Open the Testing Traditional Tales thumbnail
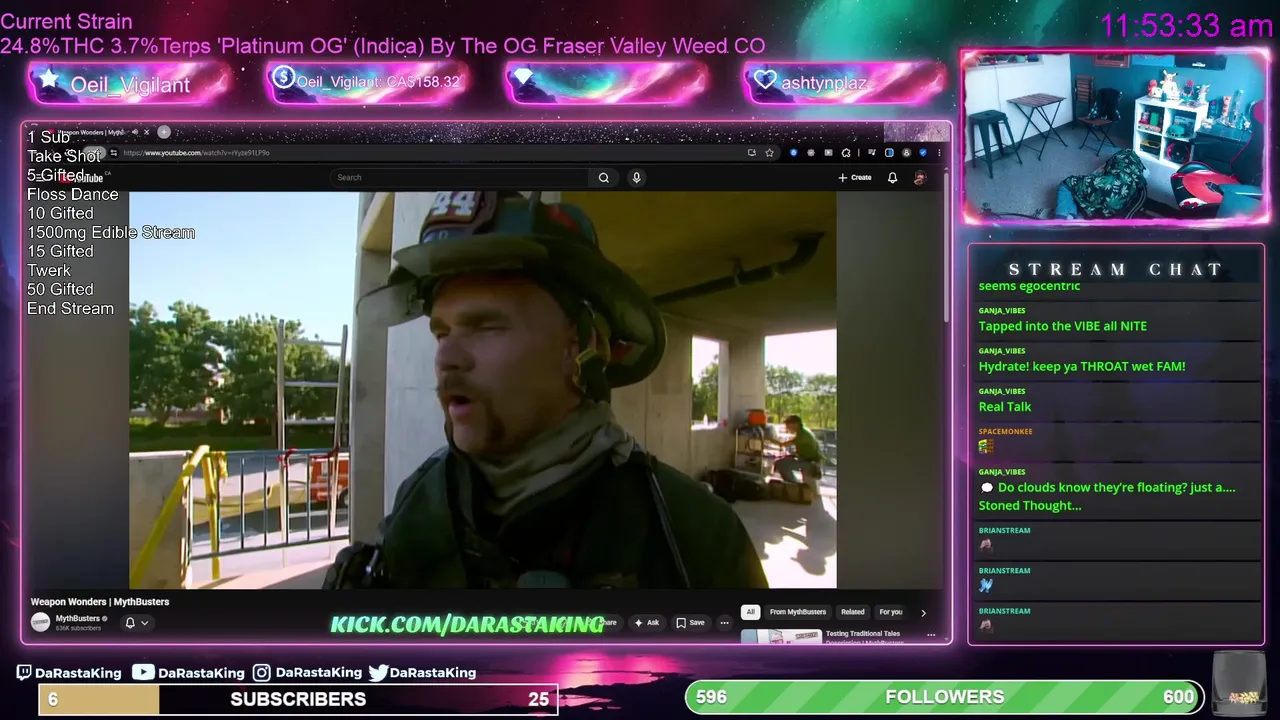Viewport: 1280px width, 720px height. pos(781,636)
